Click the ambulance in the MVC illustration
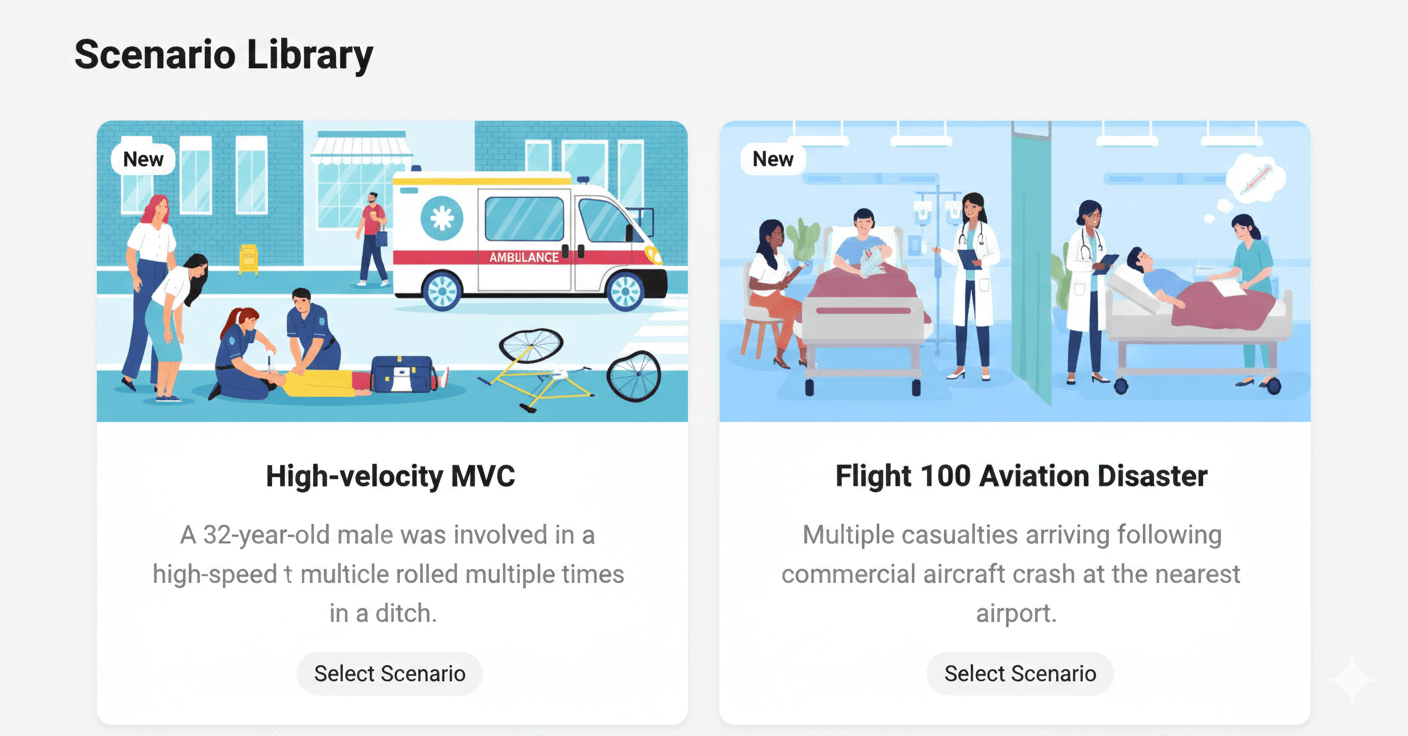The image size is (1408, 736). point(528,240)
